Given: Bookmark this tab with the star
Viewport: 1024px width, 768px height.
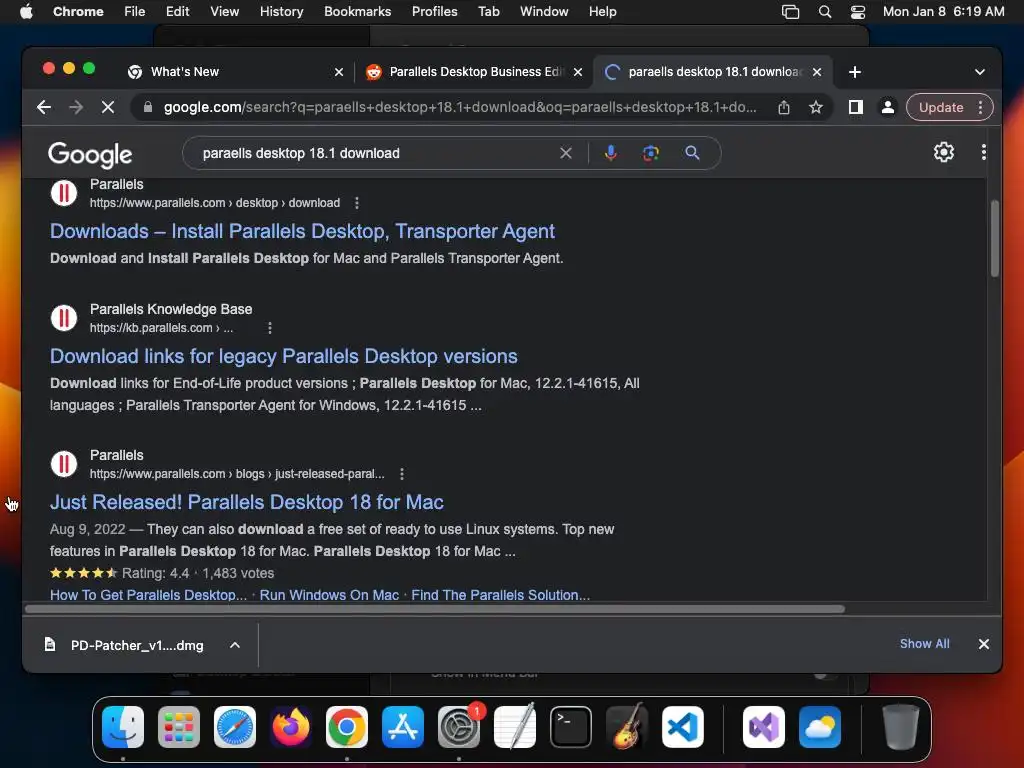Looking at the screenshot, I should pos(816,107).
